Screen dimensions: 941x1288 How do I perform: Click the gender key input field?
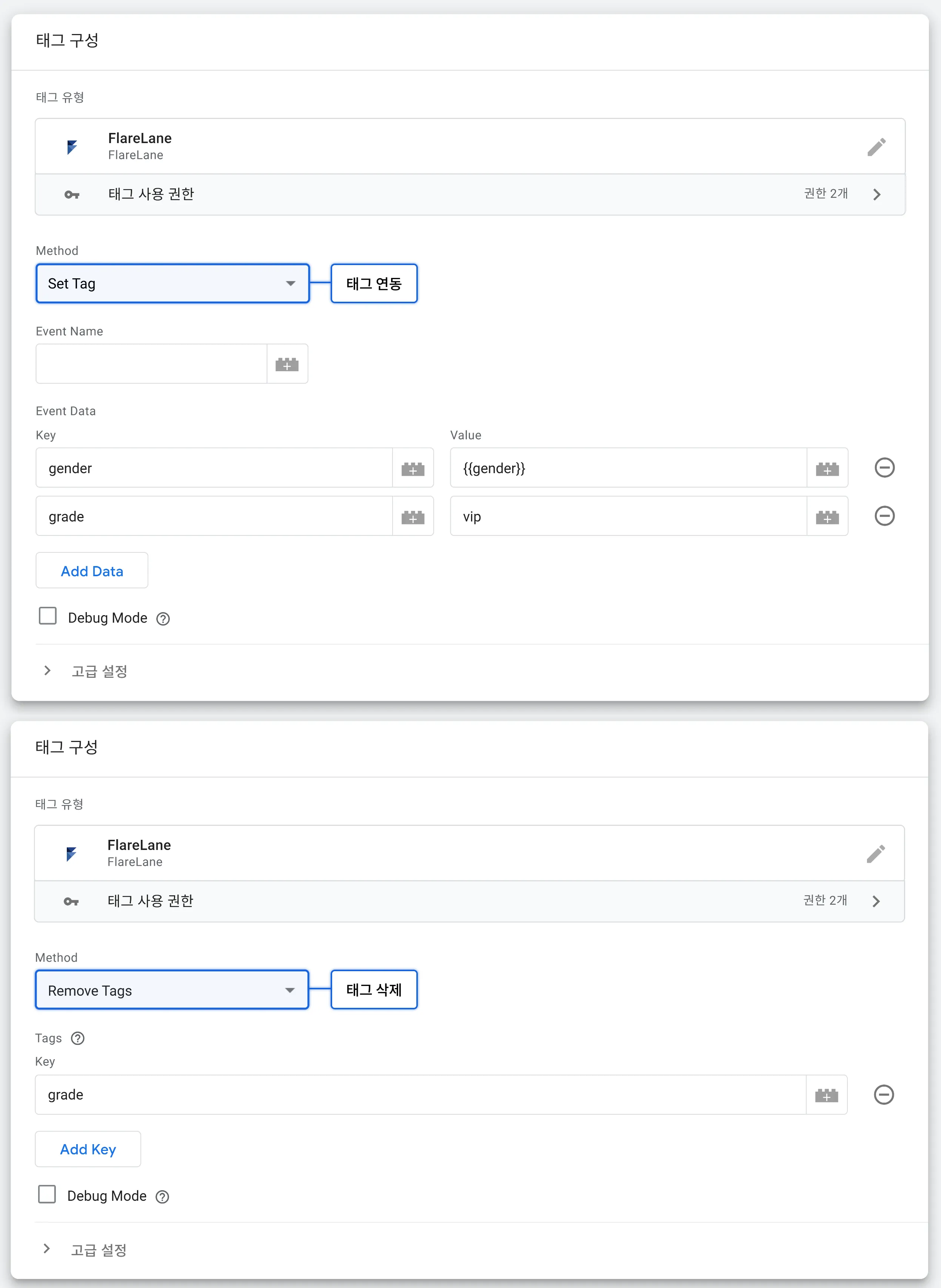(214, 468)
